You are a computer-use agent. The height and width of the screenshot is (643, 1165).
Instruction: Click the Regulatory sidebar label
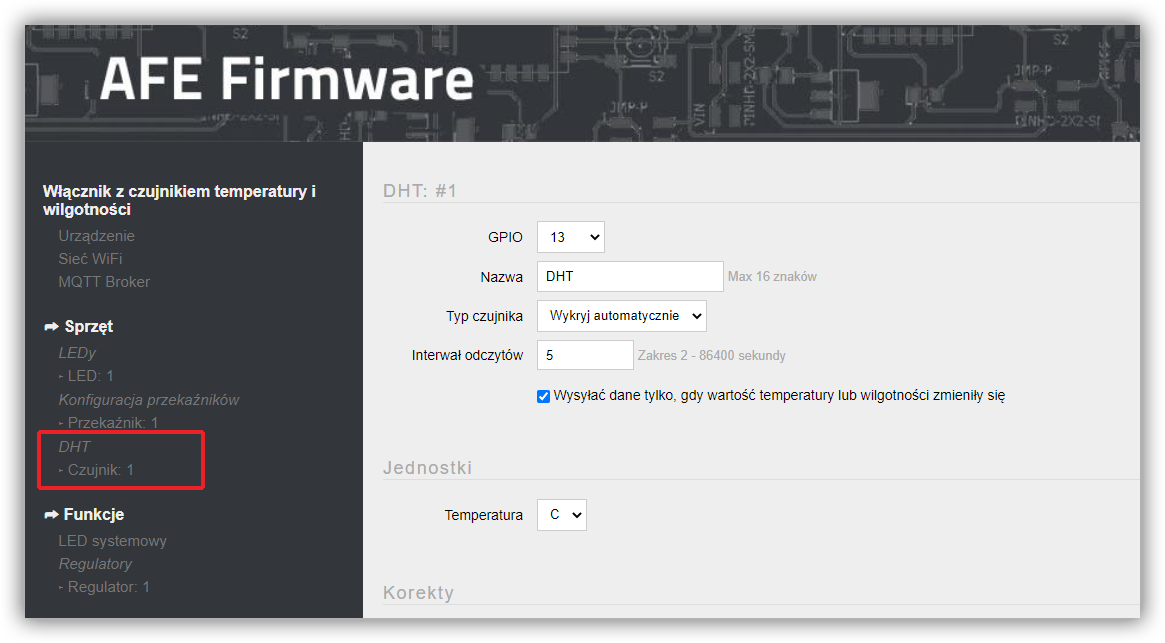(x=95, y=563)
